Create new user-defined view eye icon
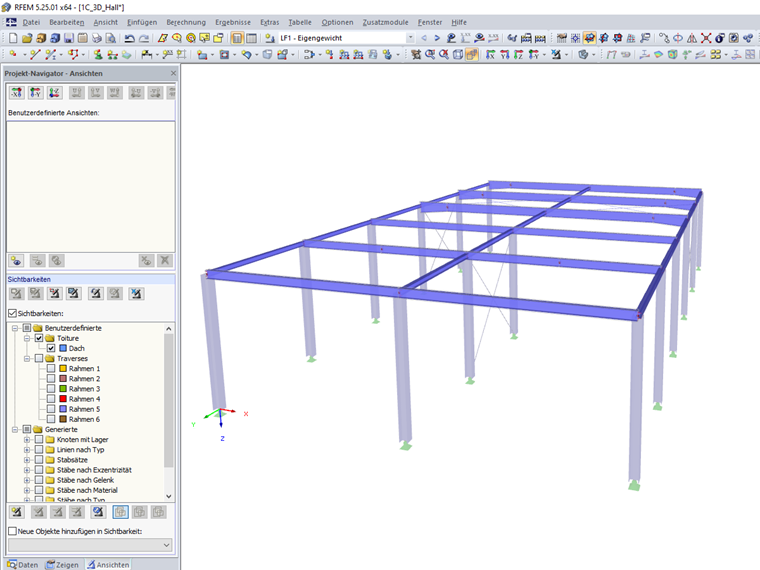 point(16,261)
